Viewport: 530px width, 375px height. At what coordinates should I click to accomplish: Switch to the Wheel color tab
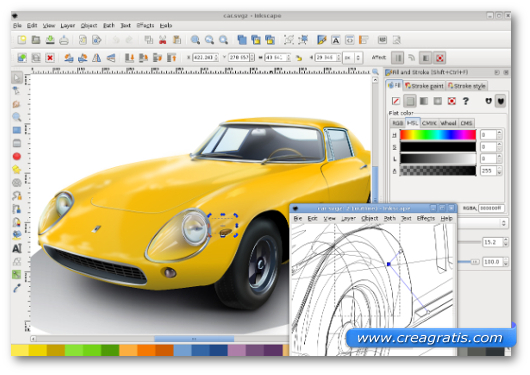coord(448,123)
